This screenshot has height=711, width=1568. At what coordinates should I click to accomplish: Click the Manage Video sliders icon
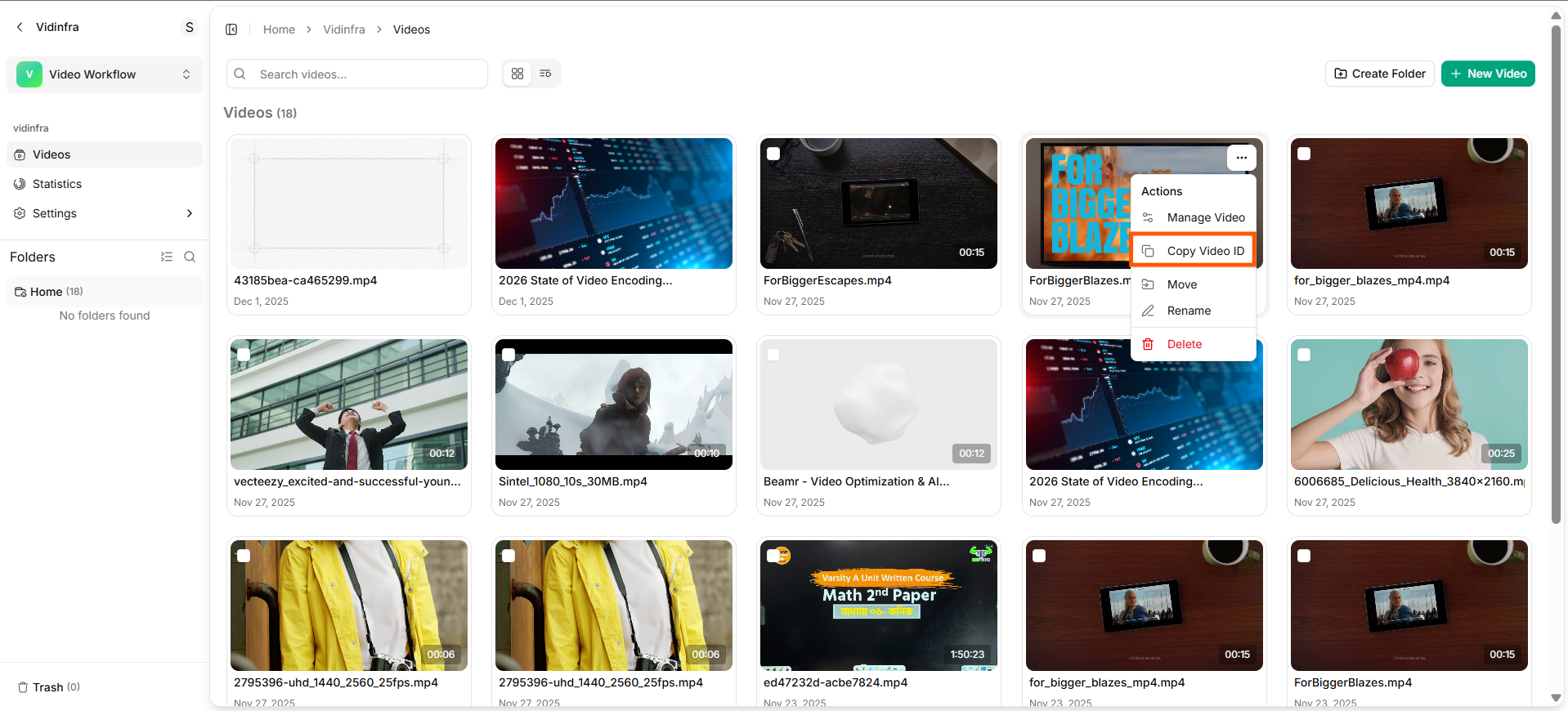point(1148,217)
